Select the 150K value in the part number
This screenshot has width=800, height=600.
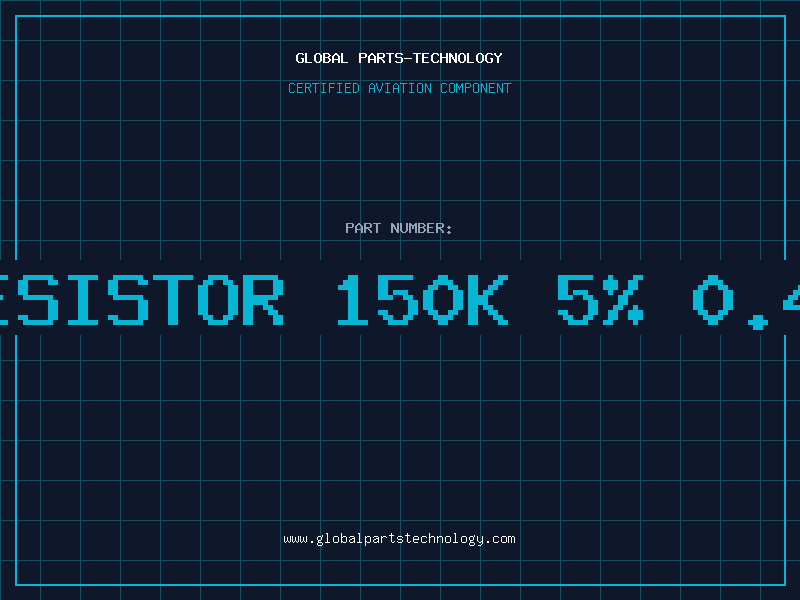pos(422,299)
